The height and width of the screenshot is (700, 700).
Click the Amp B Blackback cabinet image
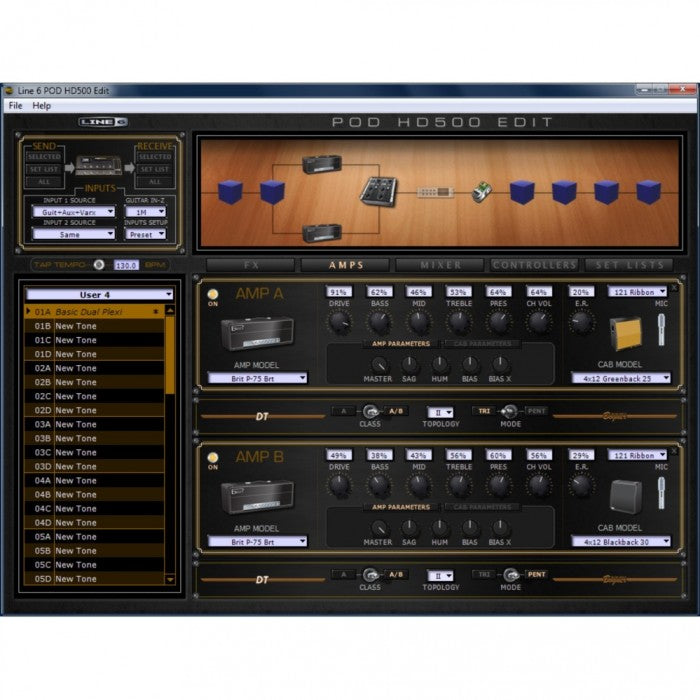(x=625, y=497)
